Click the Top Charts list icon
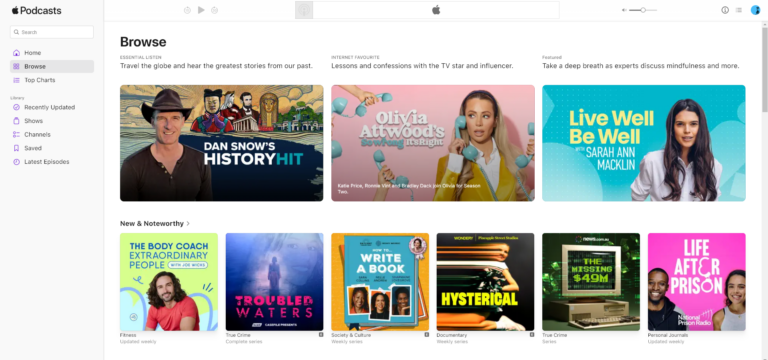 click(x=16, y=80)
